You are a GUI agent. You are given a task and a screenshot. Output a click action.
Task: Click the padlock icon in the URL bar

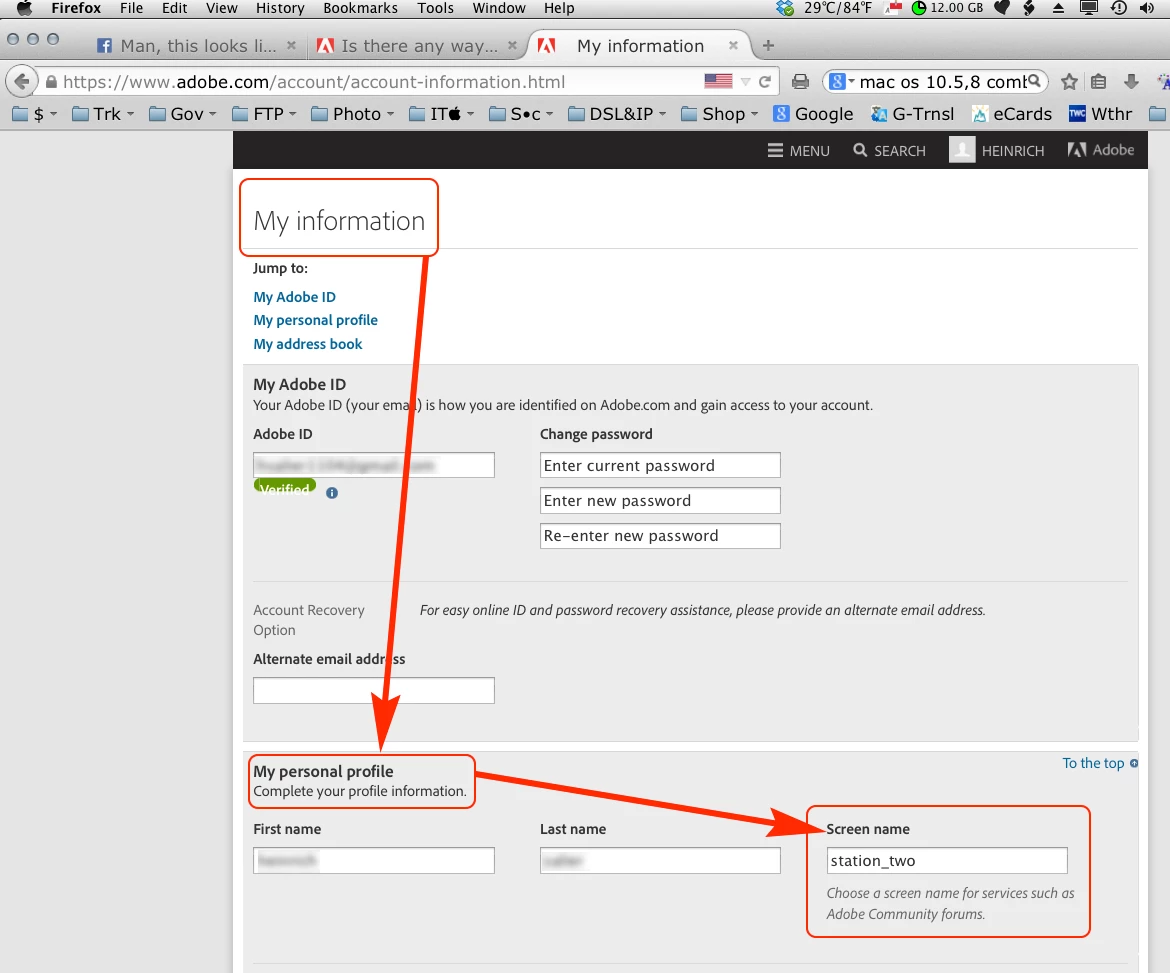click(51, 82)
